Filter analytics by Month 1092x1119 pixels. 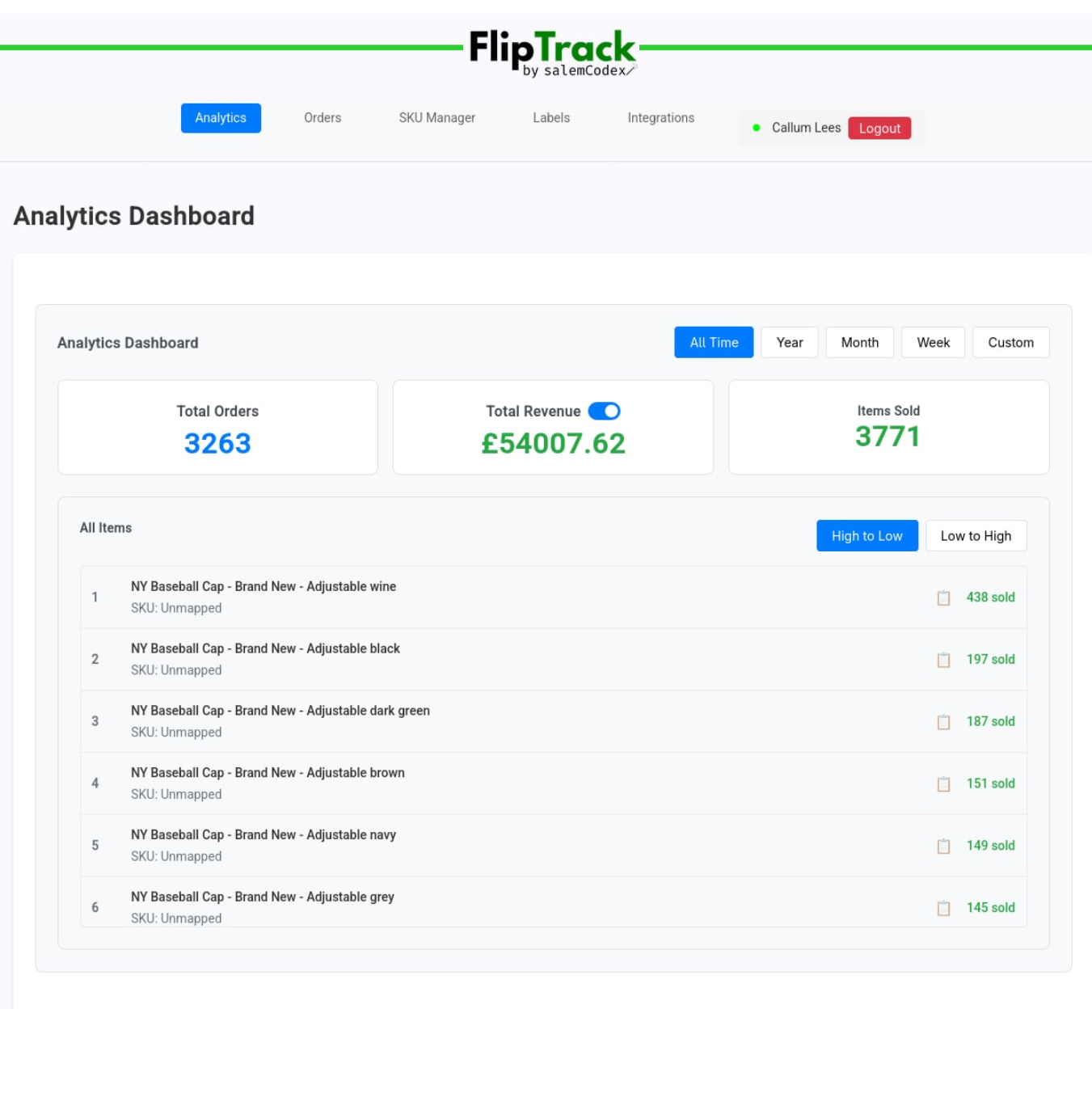(x=859, y=343)
